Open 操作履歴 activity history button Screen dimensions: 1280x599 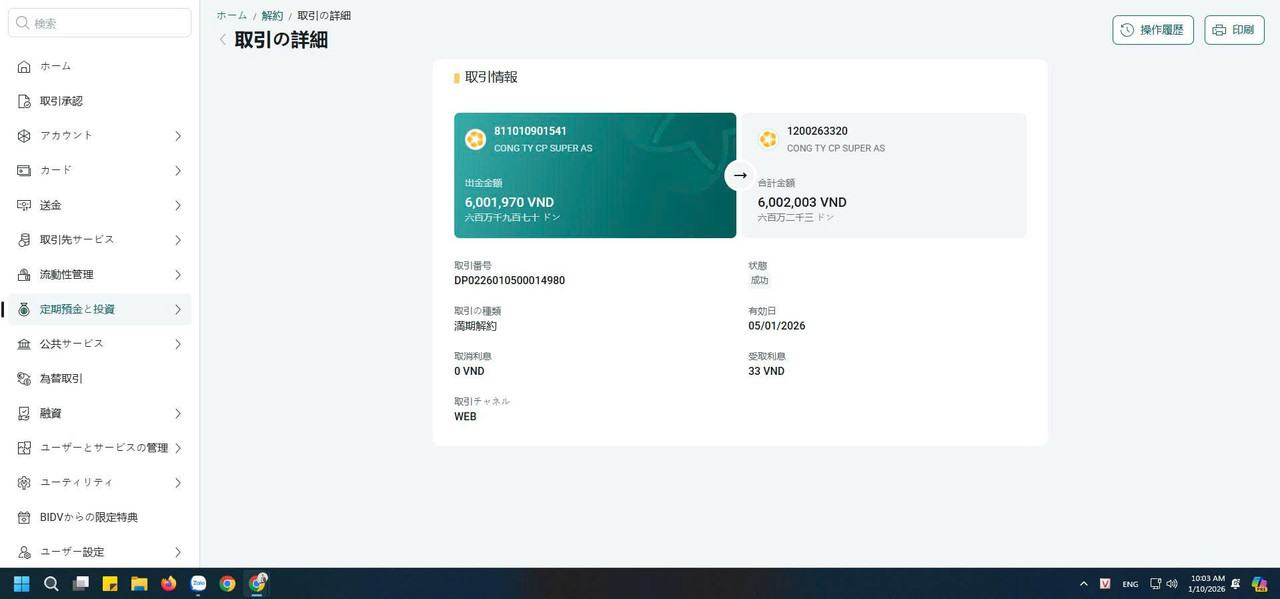(1153, 30)
